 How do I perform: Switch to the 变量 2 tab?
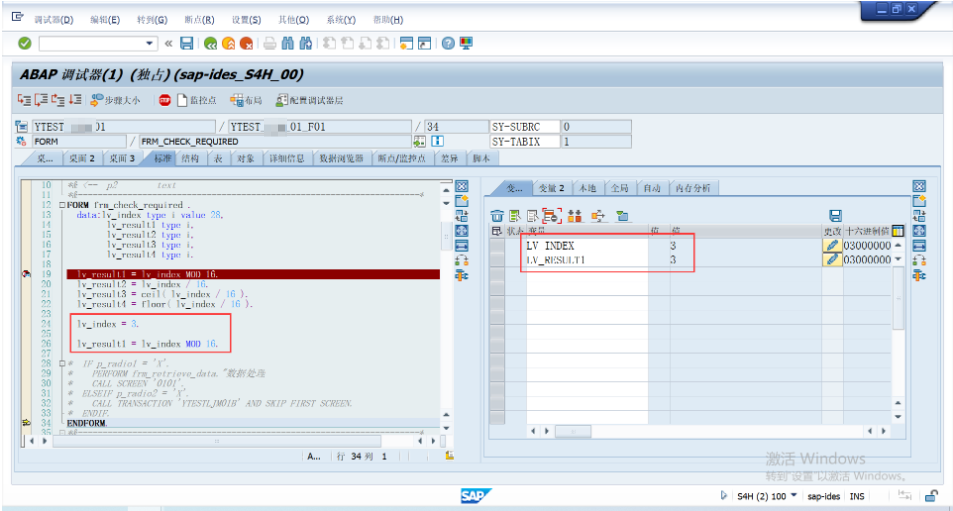coord(551,188)
